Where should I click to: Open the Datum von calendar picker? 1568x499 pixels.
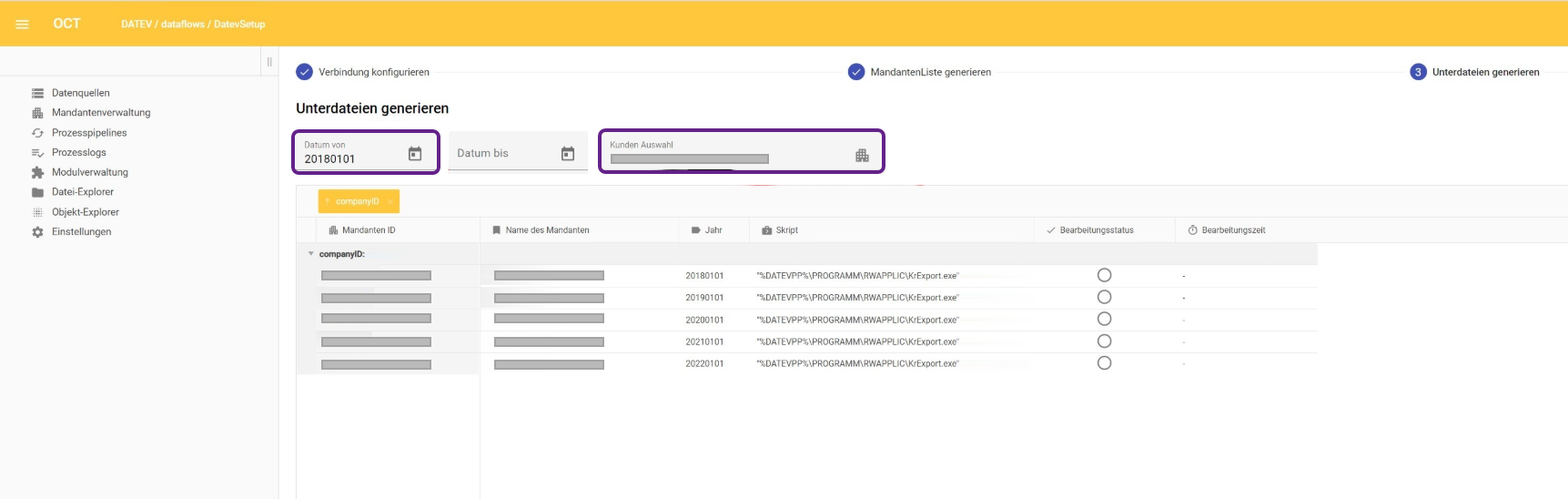(415, 154)
